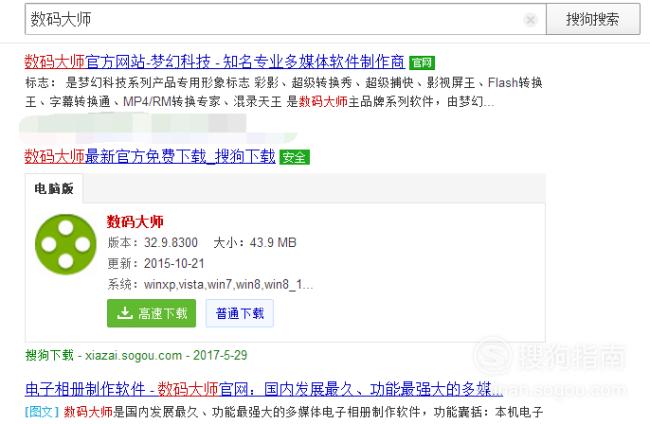Clear the search box with the X icon
The width and height of the screenshot is (650, 424).
tap(530, 19)
